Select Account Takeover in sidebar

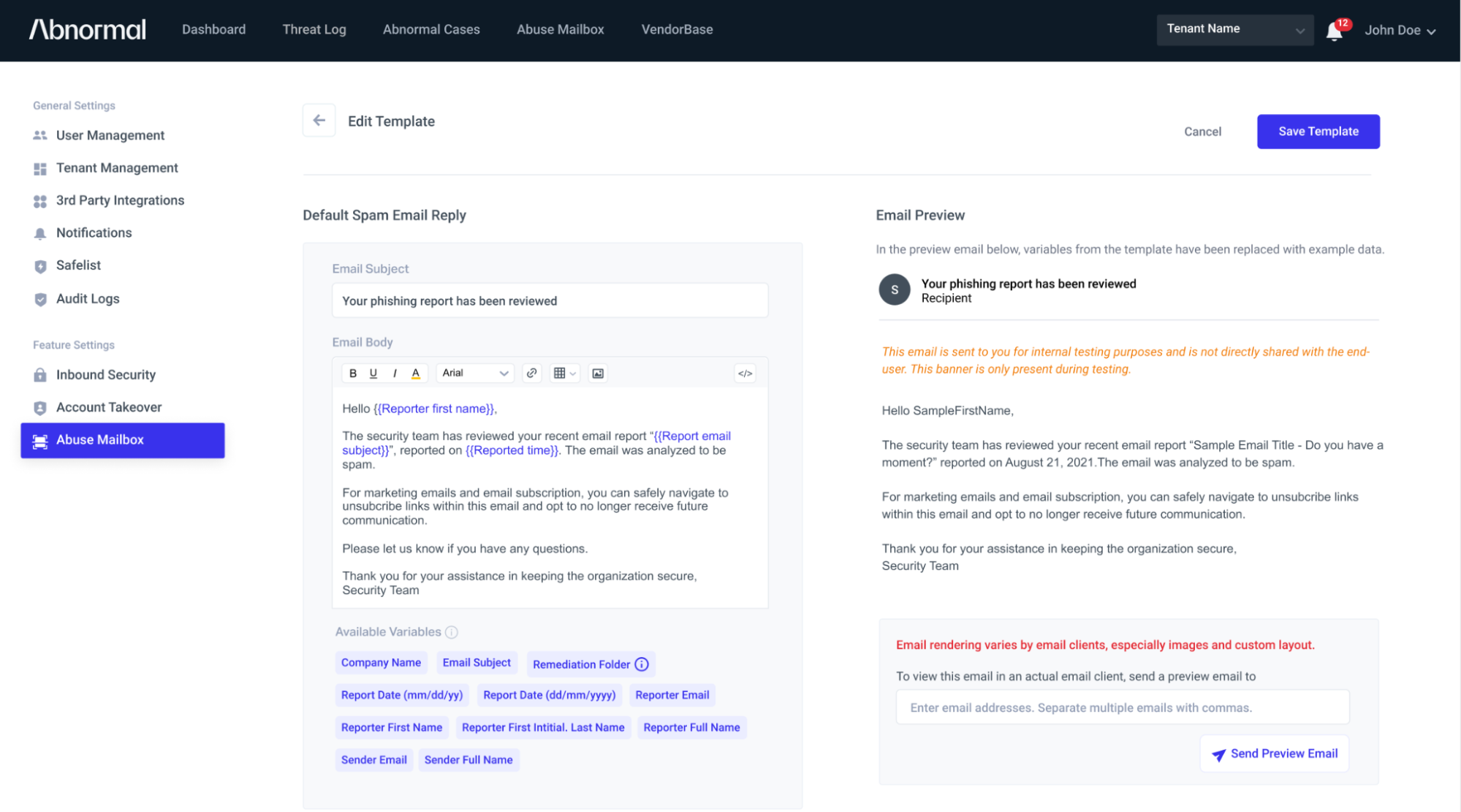109,407
